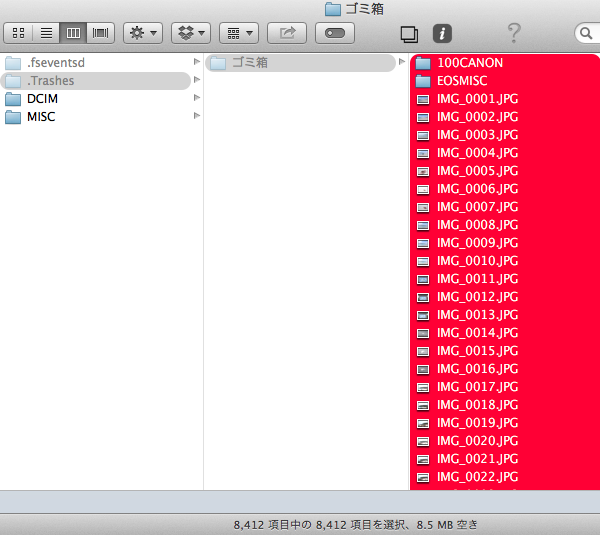Viewport: 600px width, 535px height.
Task: Expand the DCIM folder arrow
Action: (x=197, y=98)
